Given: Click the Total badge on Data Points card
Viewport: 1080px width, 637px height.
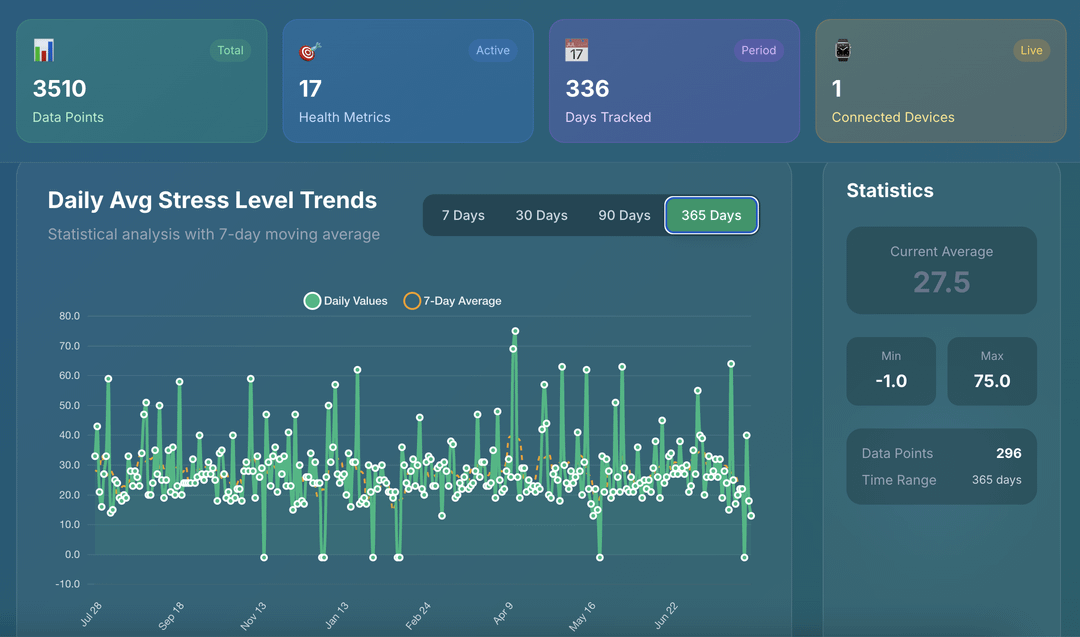Looking at the screenshot, I should (x=230, y=50).
